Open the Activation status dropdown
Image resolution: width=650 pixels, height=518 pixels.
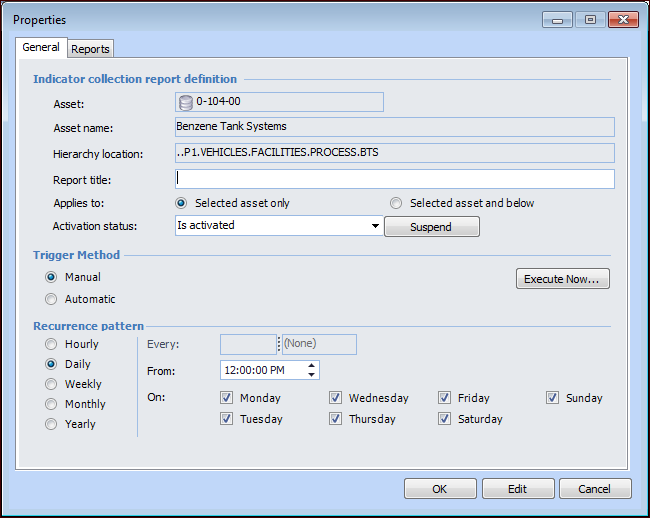click(376, 226)
